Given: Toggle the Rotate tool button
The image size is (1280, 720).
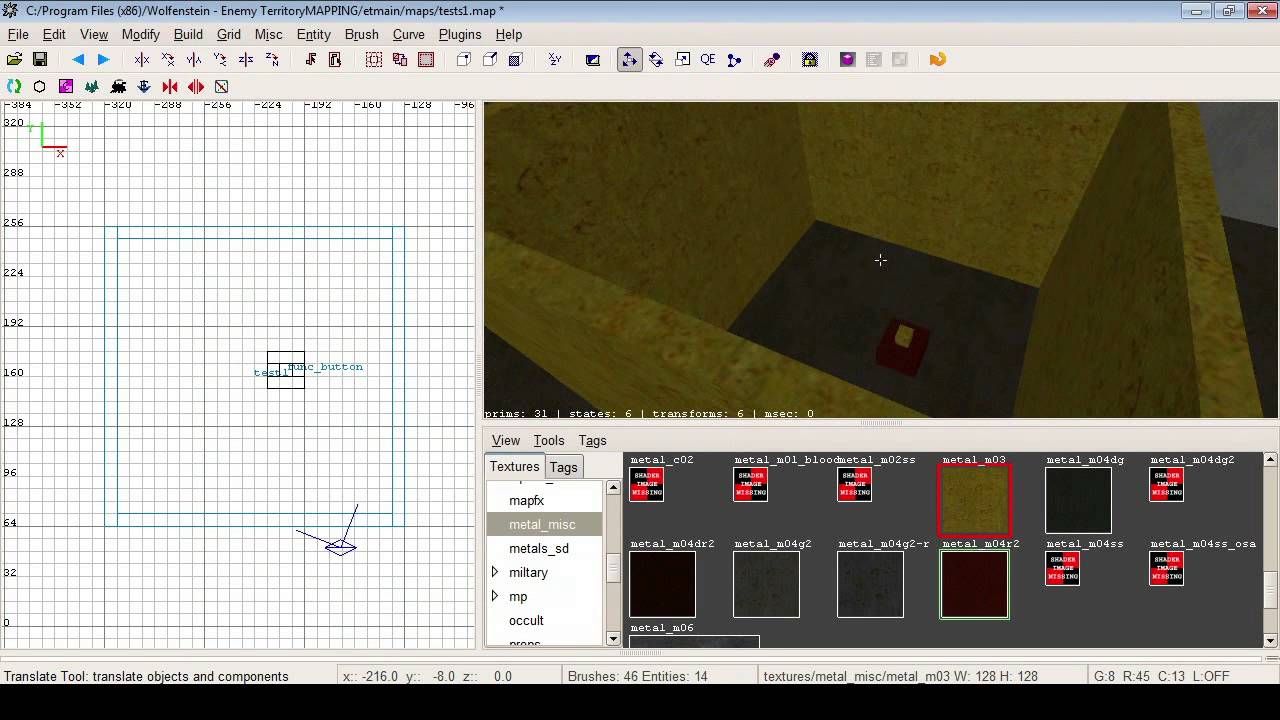Looking at the screenshot, I should click(656, 60).
